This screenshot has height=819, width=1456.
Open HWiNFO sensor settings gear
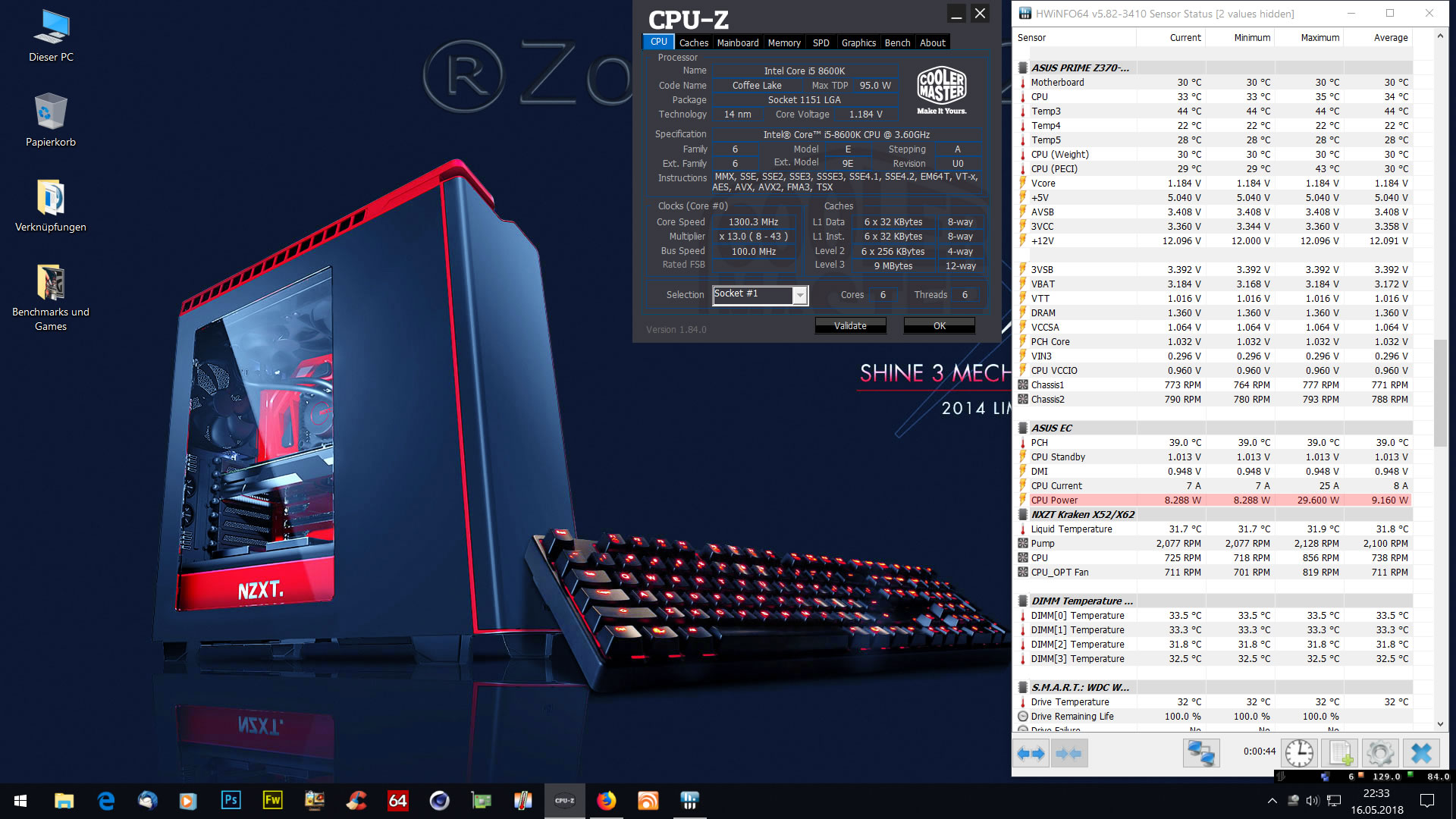click(1379, 754)
